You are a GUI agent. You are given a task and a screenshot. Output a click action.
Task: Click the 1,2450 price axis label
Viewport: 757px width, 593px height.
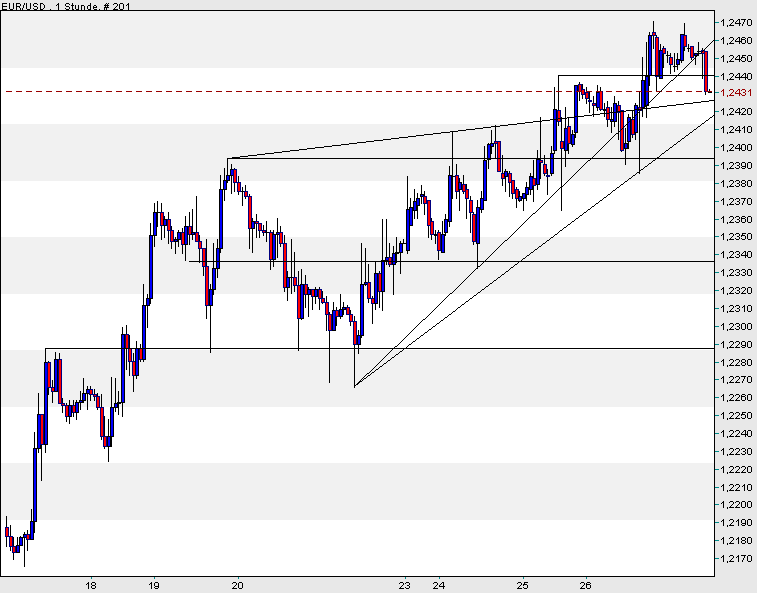tap(735, 58)
